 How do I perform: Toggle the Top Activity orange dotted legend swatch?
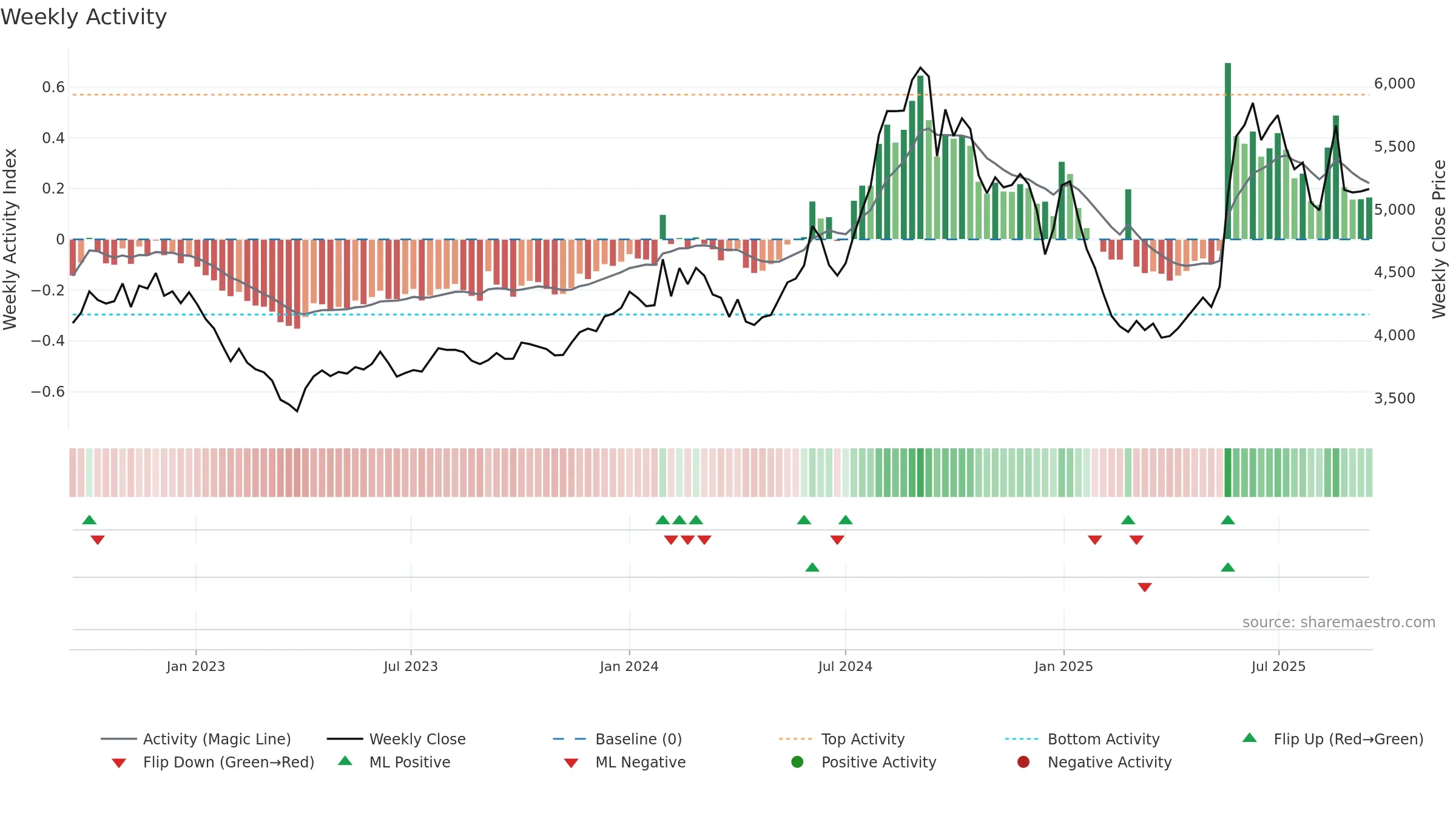[x=795, y=739]
